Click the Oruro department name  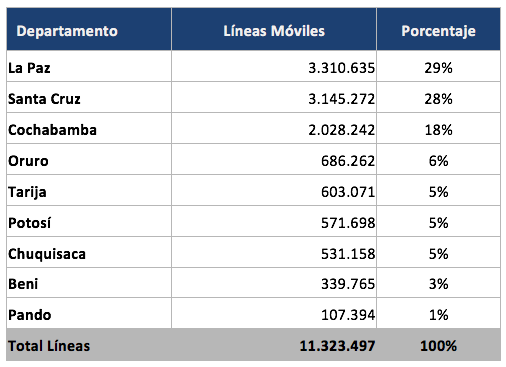(28, 161)
